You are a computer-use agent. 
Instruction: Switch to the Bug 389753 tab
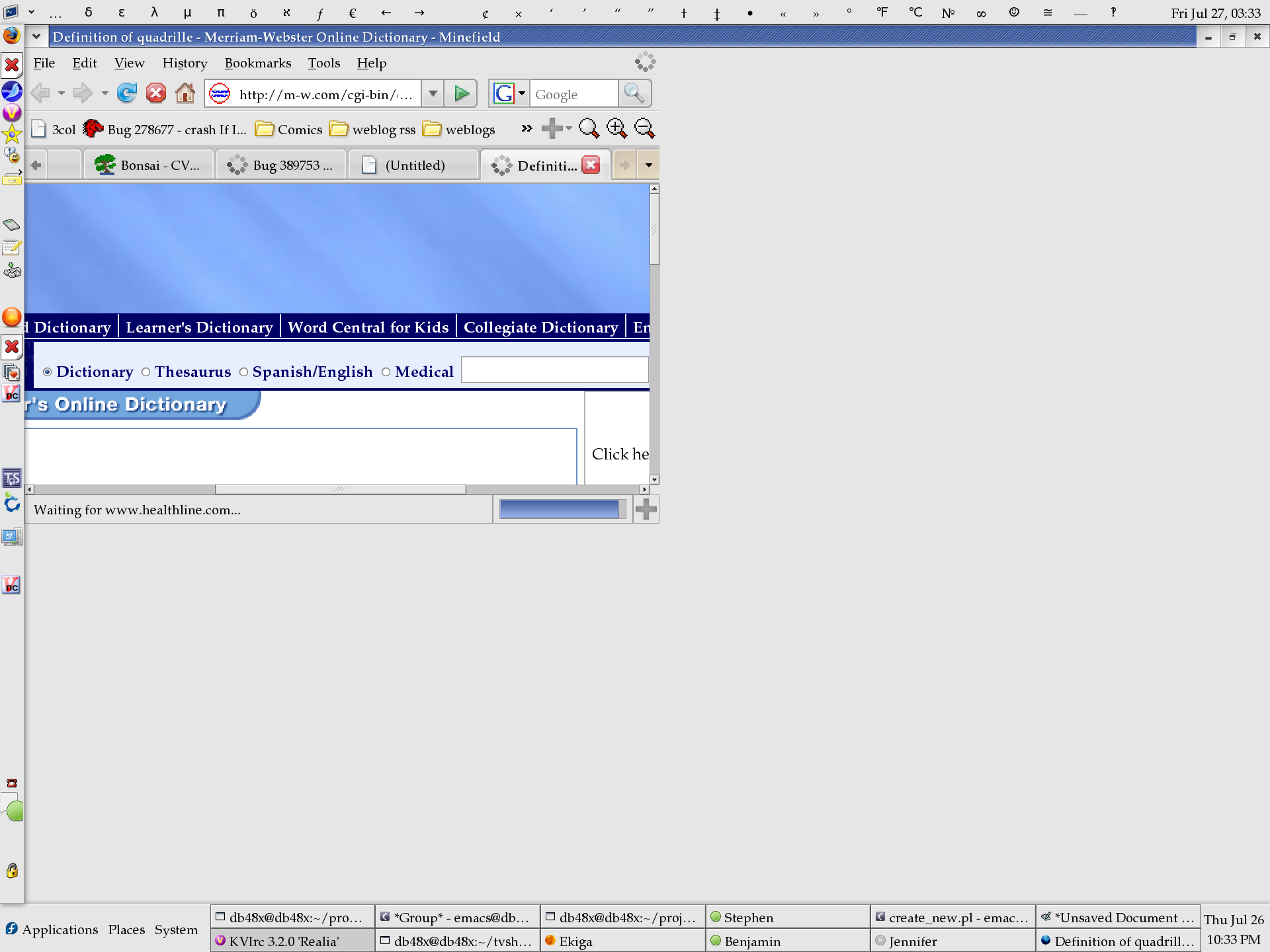tap(280, 165)
